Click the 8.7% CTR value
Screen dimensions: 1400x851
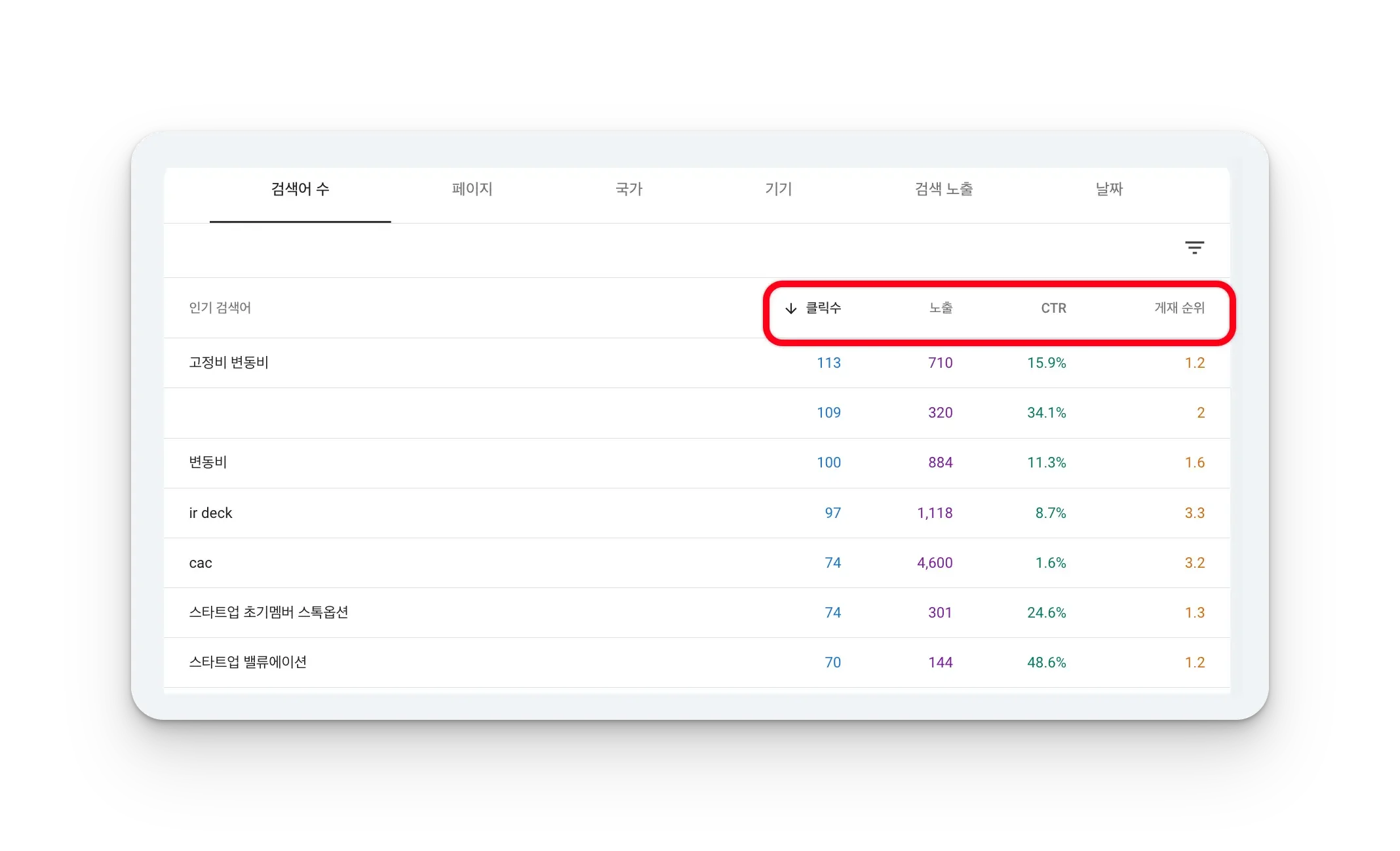1050,513
